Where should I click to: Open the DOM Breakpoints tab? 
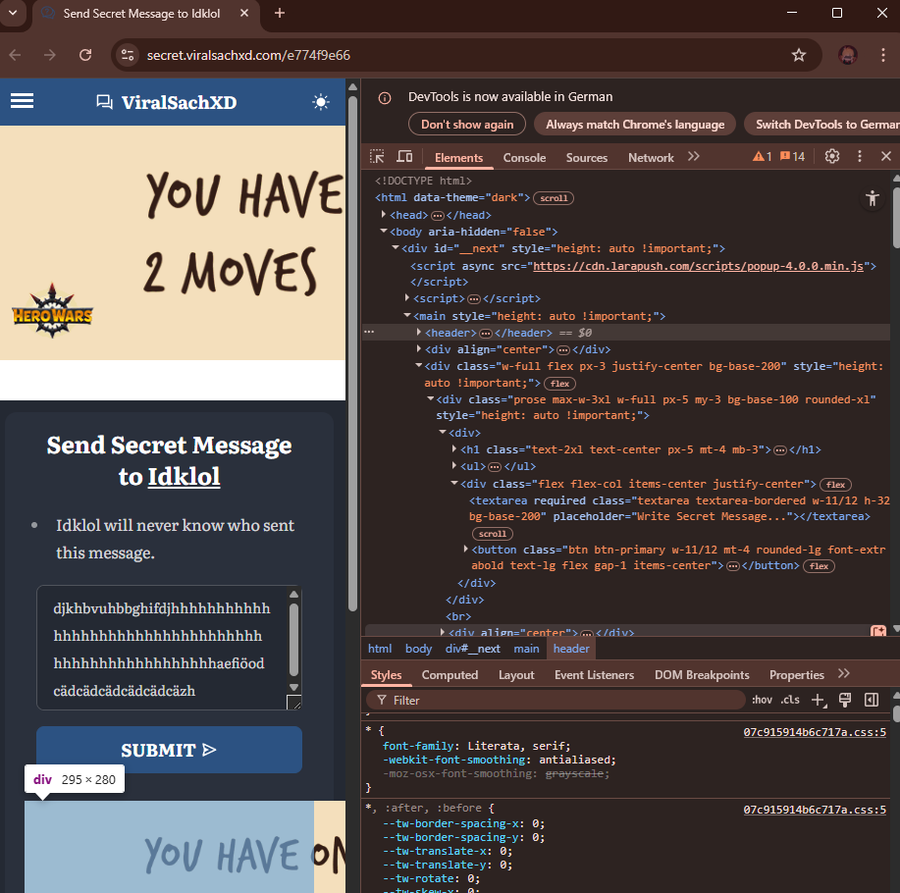point(701,675)
